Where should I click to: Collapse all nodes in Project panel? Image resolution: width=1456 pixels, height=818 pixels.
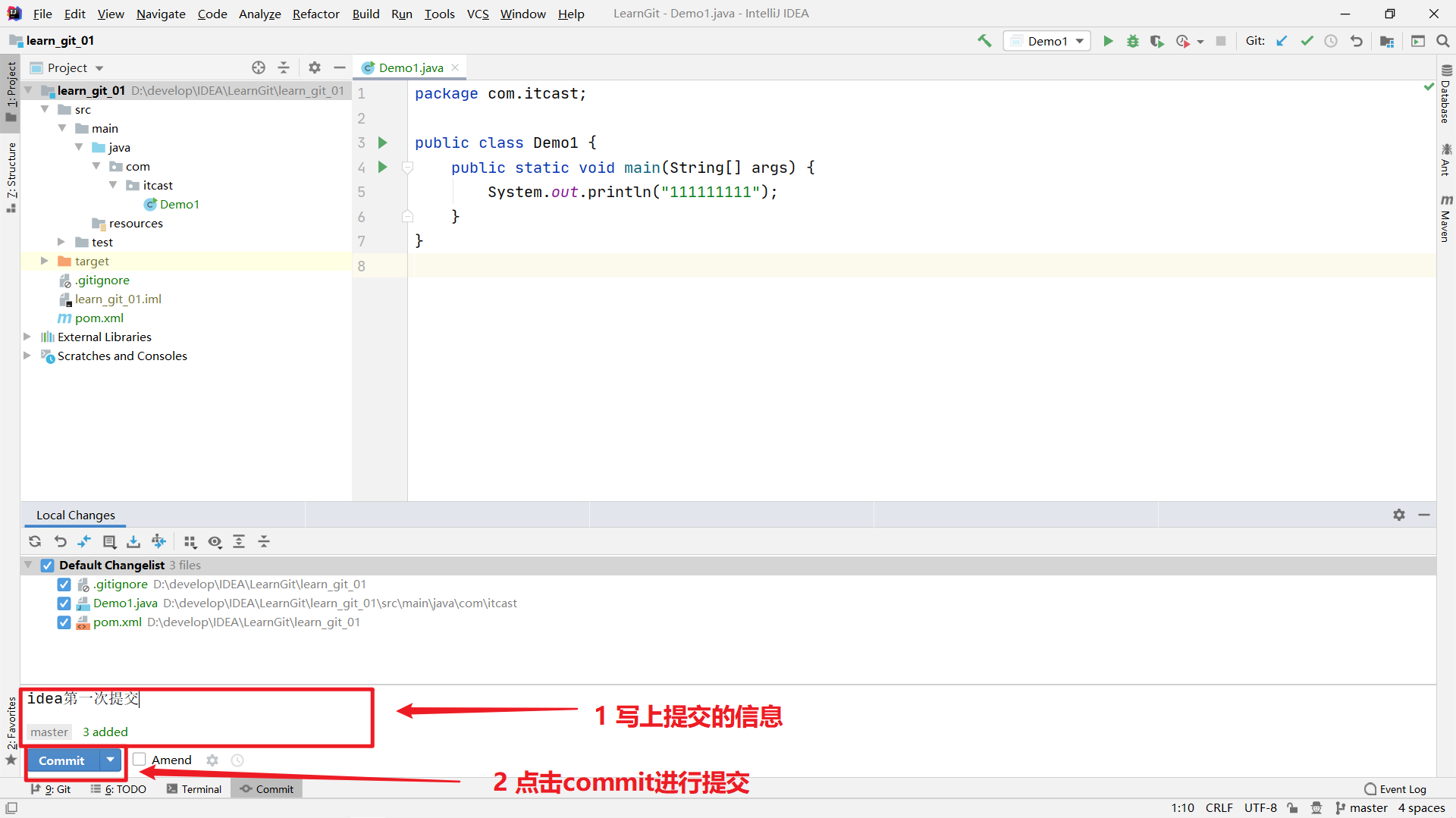pos(284,67)
